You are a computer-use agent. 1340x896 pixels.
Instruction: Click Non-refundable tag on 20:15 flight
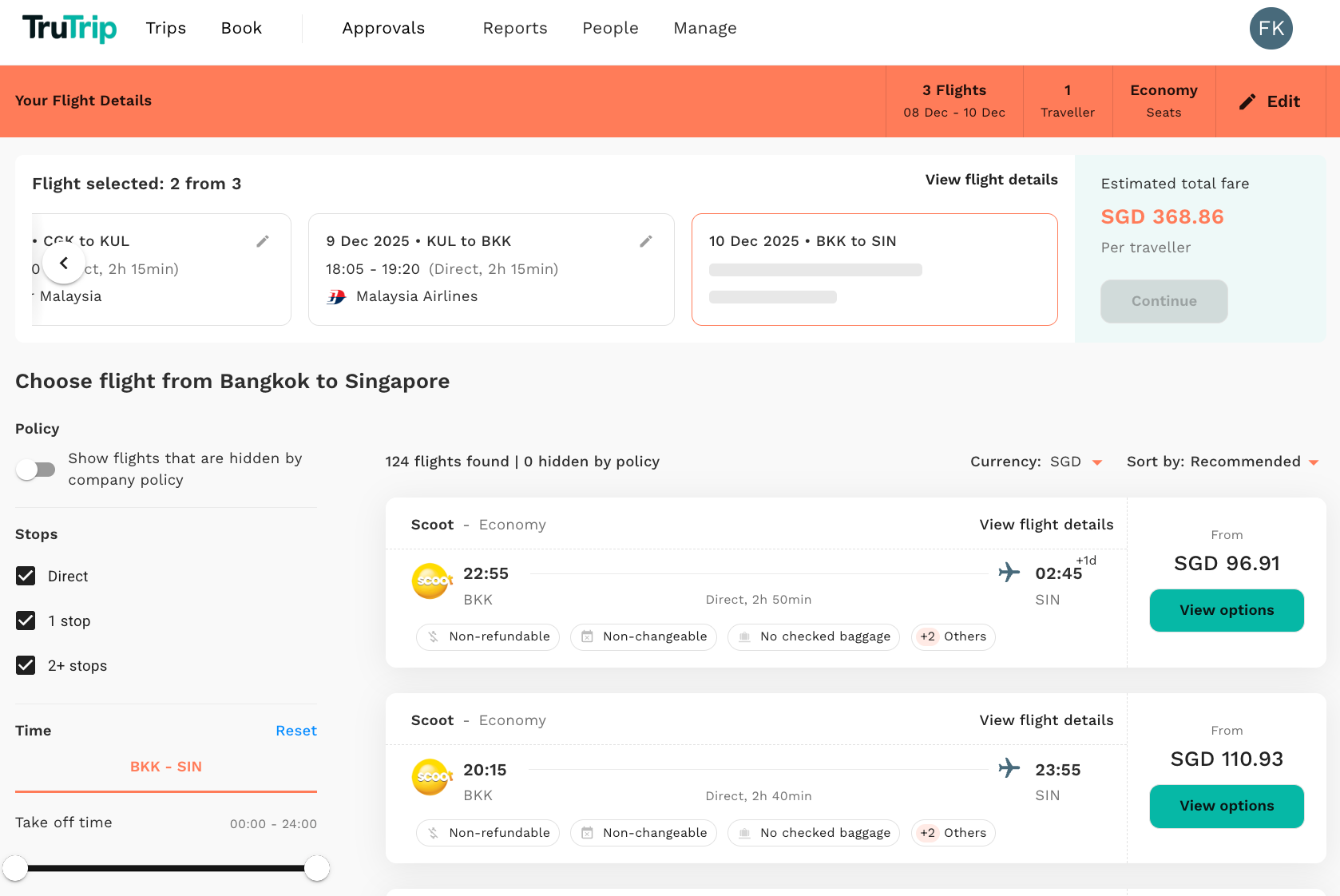coord(488,833)
